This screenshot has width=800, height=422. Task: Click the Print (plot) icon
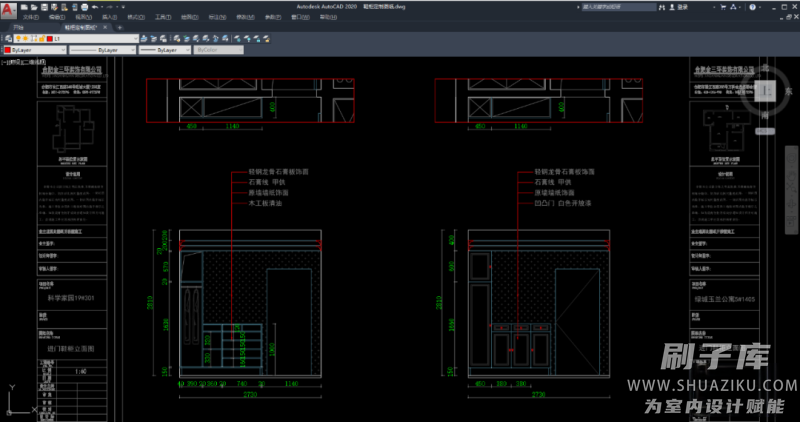(x=82, y=6)
